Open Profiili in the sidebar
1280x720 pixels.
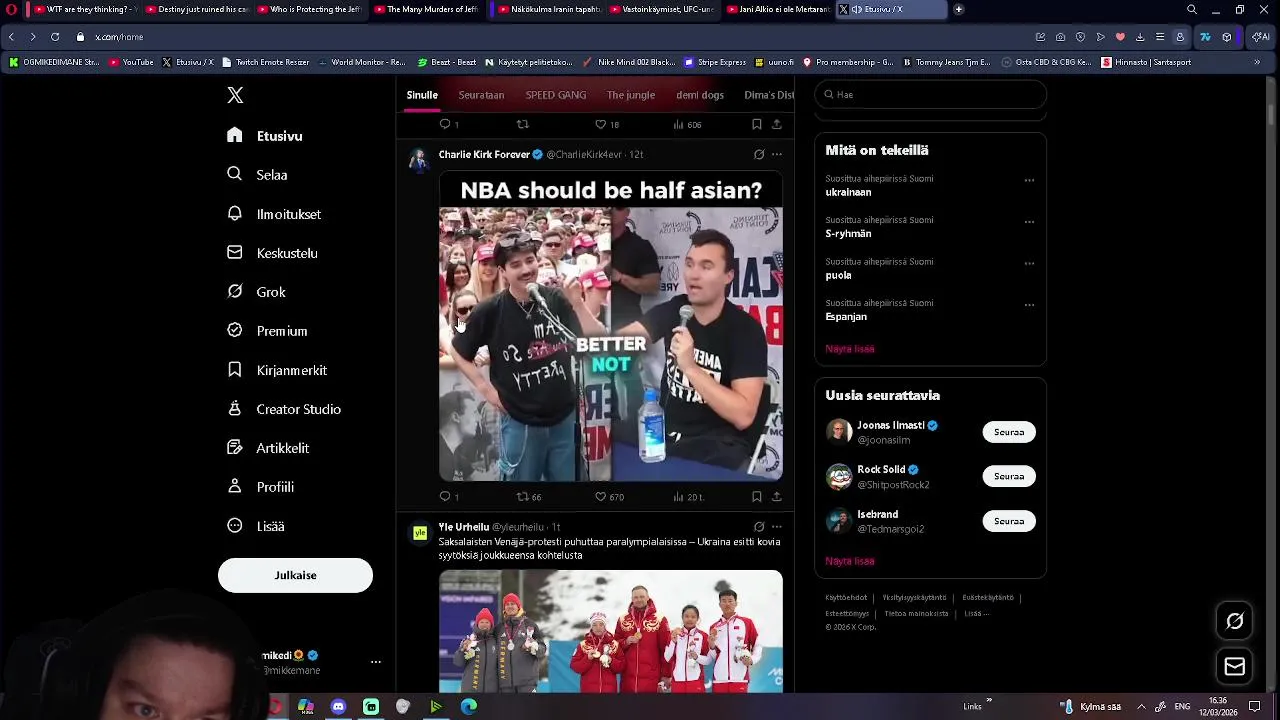click(260, 487)
